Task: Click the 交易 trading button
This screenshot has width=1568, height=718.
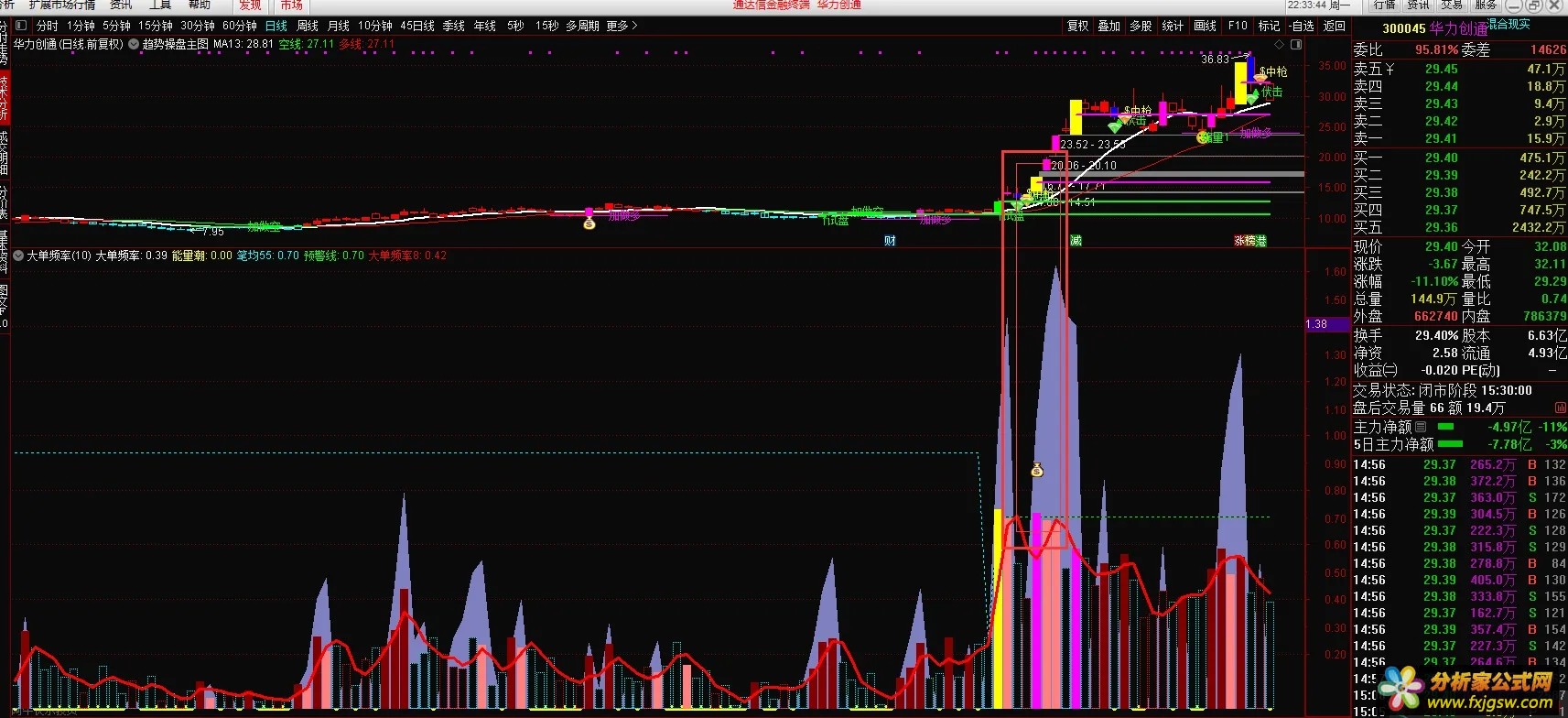Action: [x=1451, y=5]
